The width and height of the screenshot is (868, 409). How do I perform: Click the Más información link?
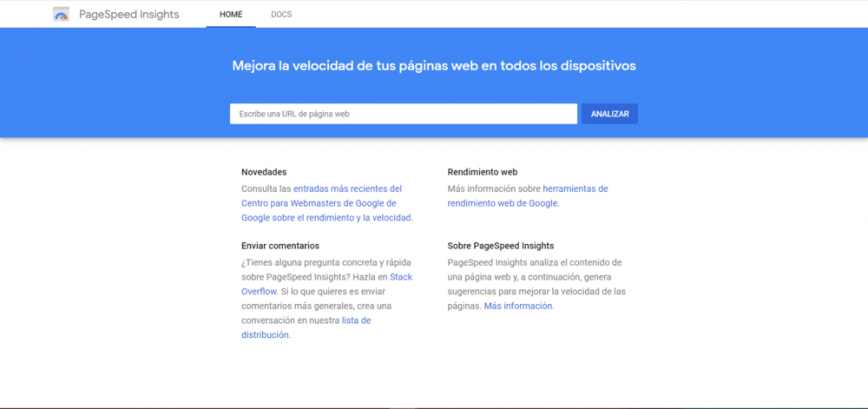[518, 306]
